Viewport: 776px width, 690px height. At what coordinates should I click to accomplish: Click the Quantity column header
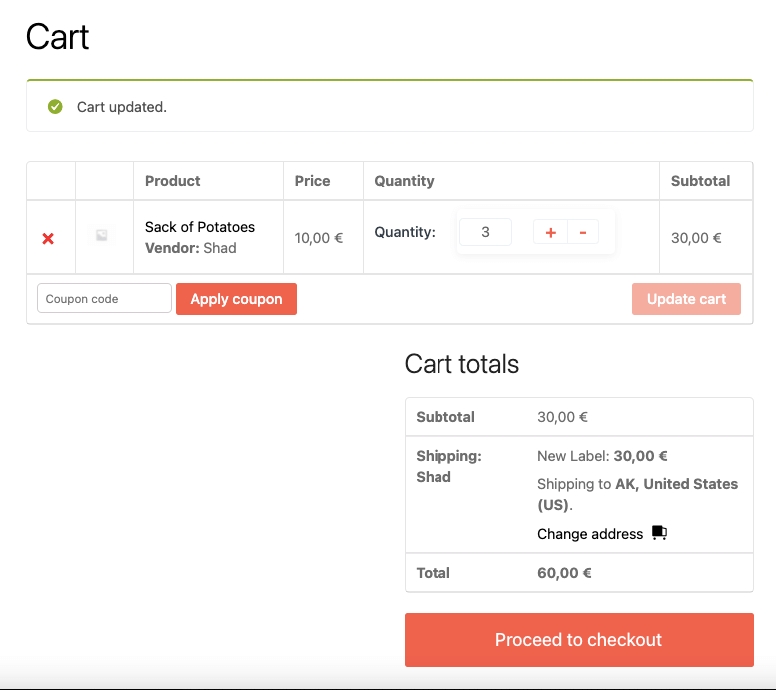pos(404,181)
